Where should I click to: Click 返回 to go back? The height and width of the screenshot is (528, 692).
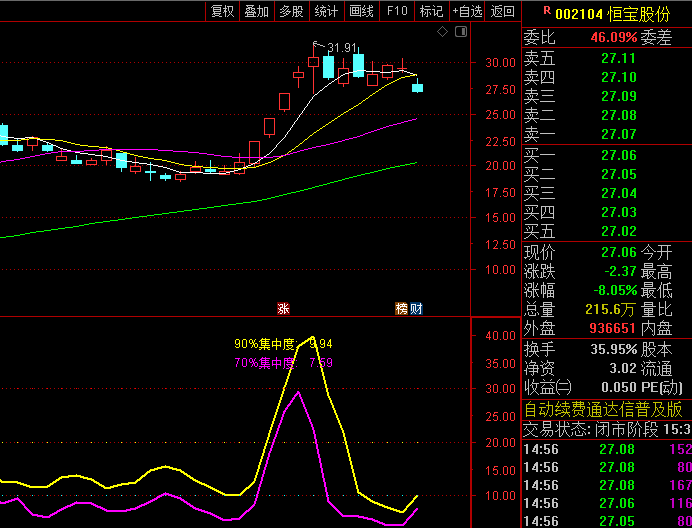(502, 11)
